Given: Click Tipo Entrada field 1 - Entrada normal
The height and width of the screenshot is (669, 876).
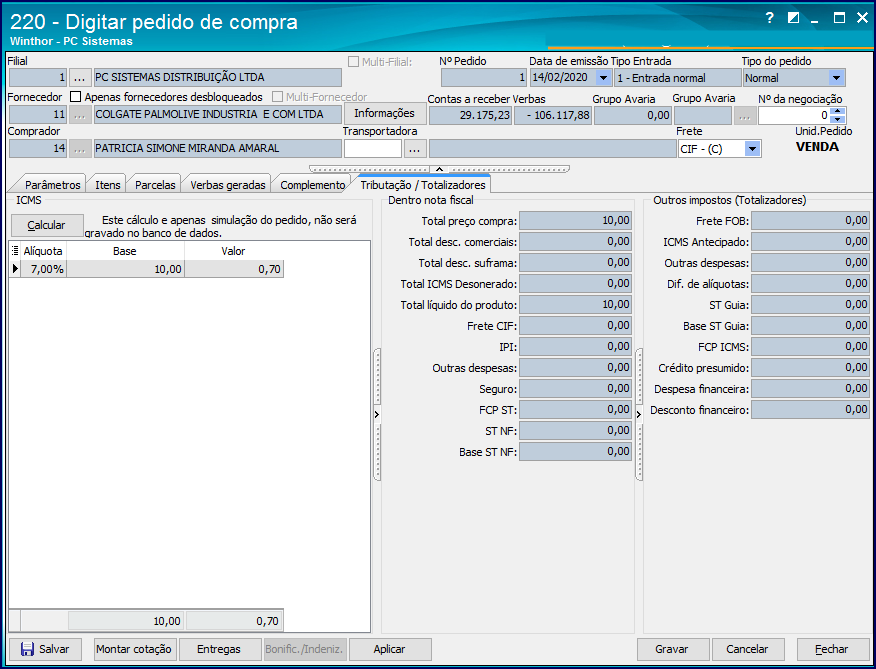Looking at the screenshot, I should tap(677, 78).
